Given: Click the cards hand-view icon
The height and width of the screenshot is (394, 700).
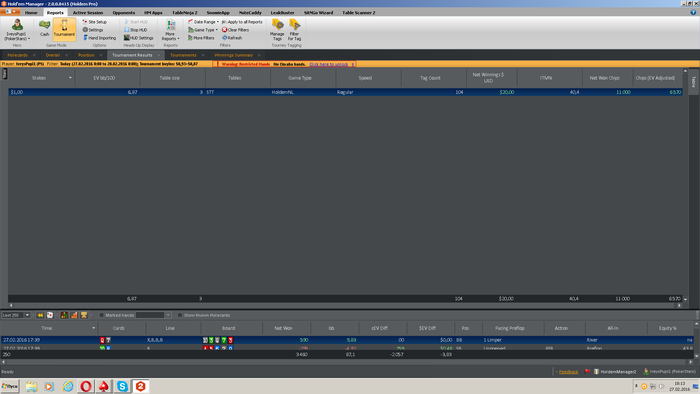Looking at the screenshot, I should [50, 315].
